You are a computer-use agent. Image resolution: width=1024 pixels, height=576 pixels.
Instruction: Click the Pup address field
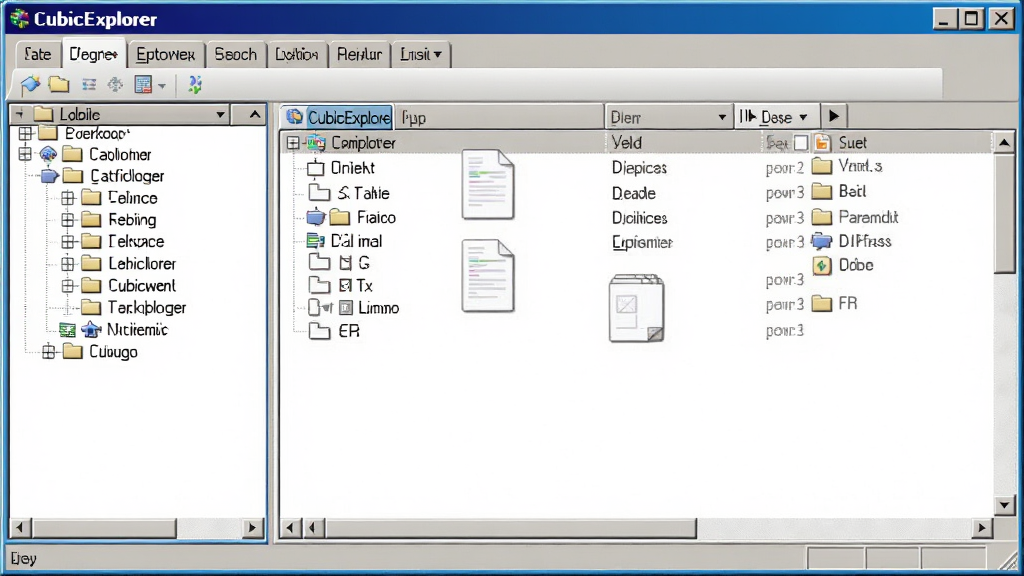pyautogui.click(x=500, y=118)
